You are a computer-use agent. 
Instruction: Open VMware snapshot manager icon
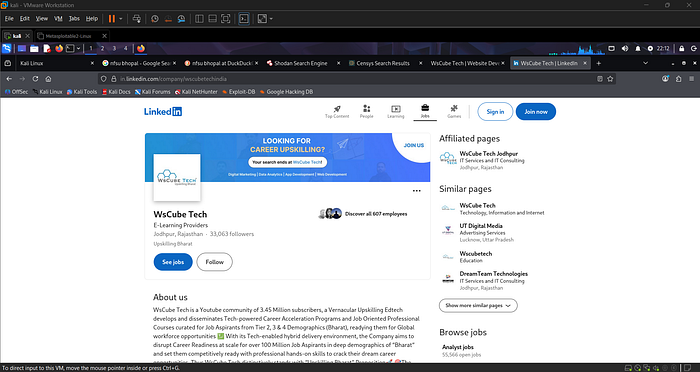181,19
